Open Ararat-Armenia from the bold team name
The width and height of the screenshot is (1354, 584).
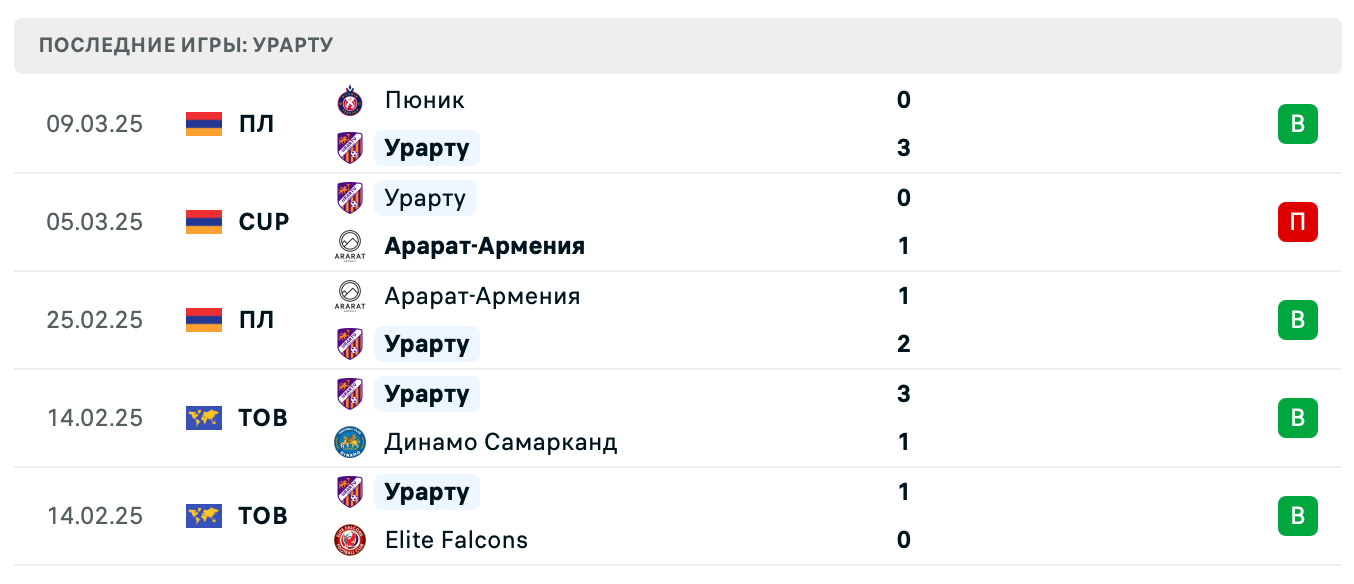point(484,246)
